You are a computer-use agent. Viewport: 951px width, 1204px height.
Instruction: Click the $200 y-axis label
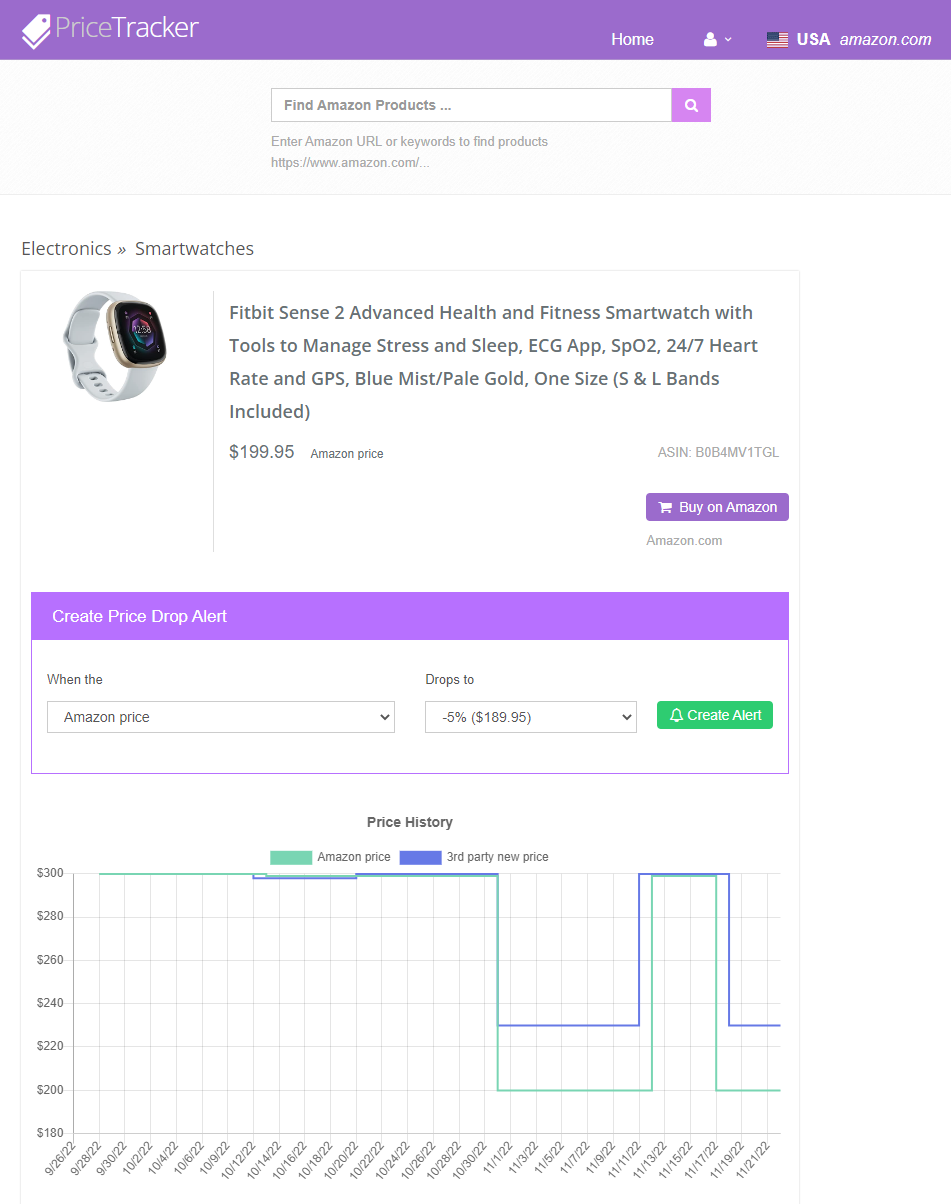click(50, 1090)
